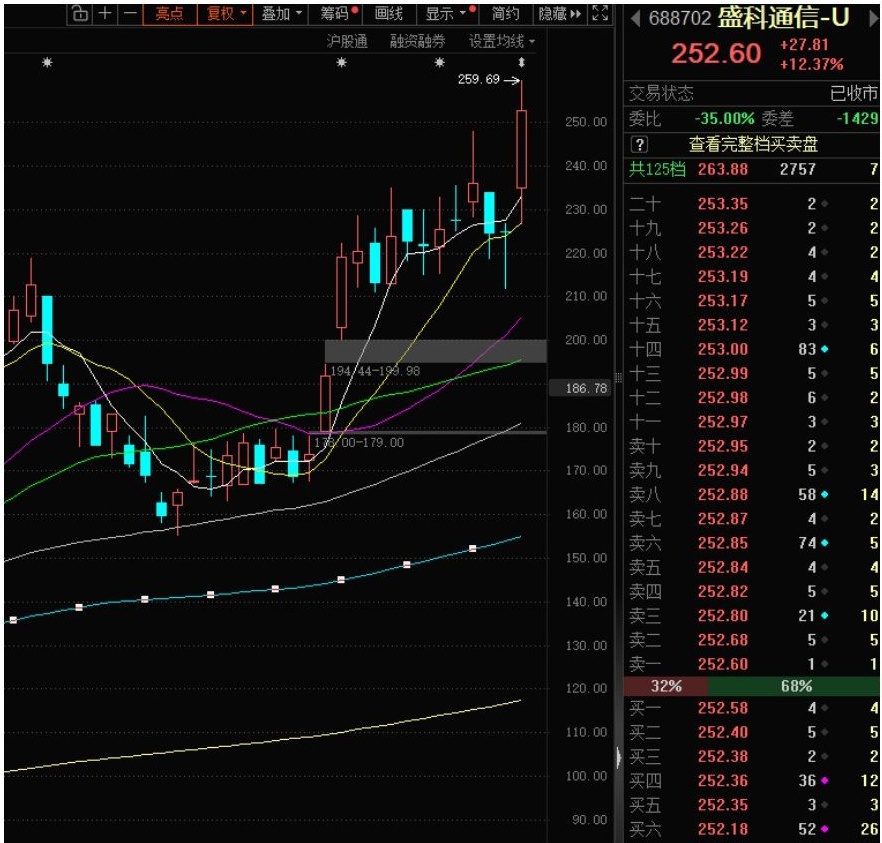Click the magenta diamond on 买四 row
The image size is (882, 843).
(x=825, y=781)
